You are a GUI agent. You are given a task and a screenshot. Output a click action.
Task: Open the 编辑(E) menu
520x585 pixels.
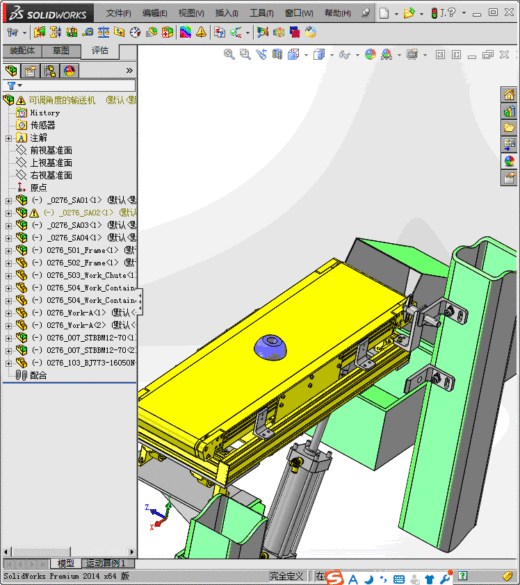tap(154, 13)
